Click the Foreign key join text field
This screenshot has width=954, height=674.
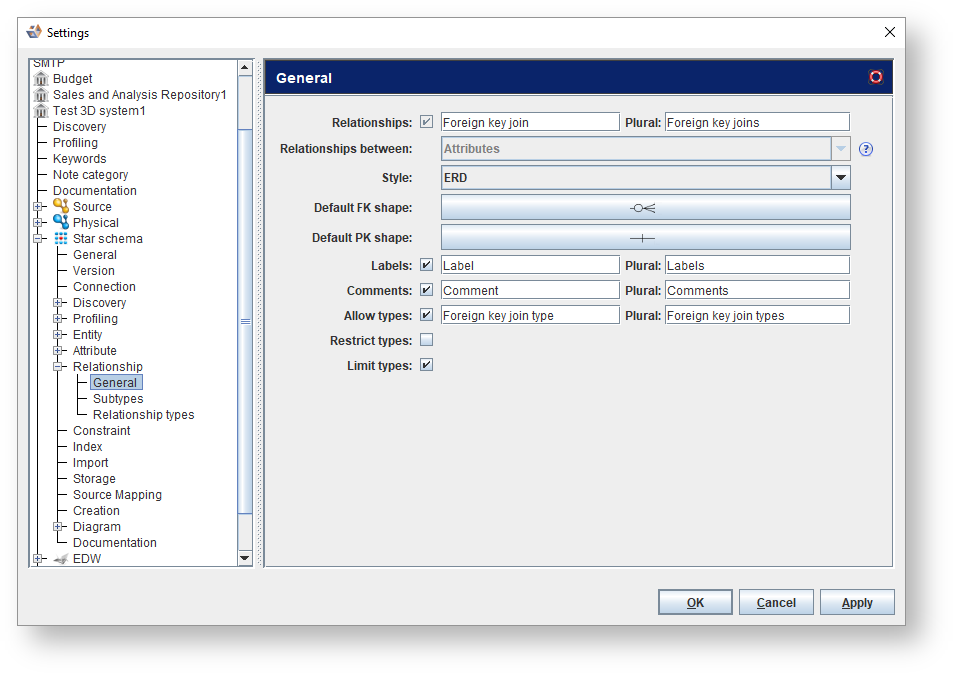click(530, 122)
